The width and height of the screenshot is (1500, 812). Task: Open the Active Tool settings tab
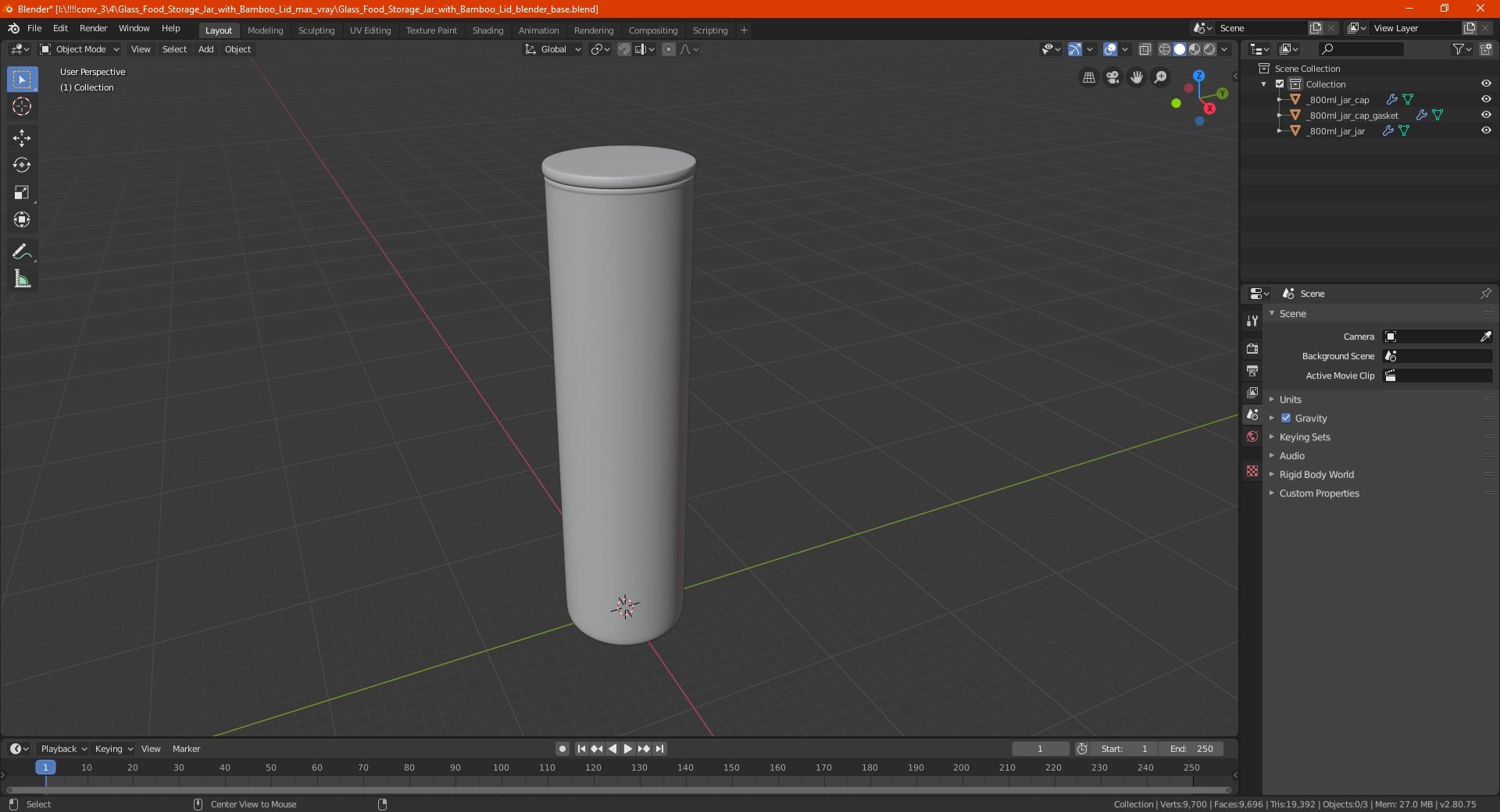coord(1252,321)
